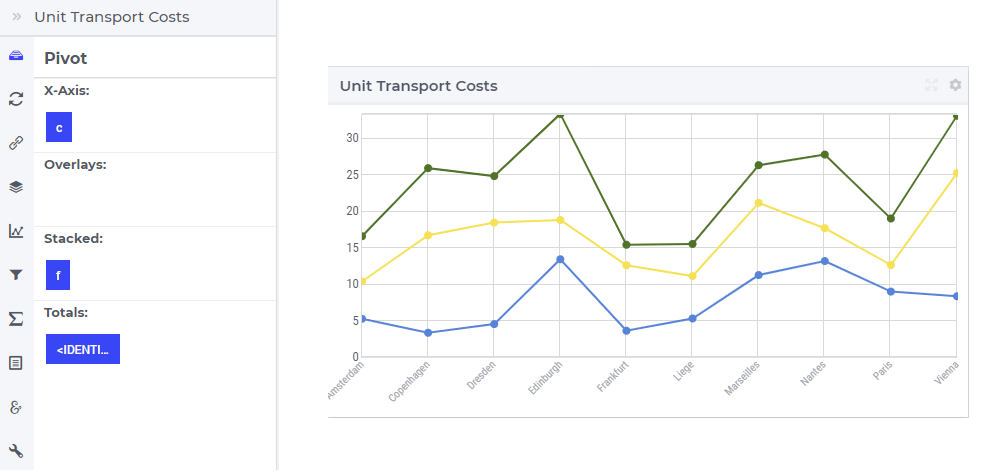
Task: Maximize the chart using fullscreen icon
Action: pos(932,85)
